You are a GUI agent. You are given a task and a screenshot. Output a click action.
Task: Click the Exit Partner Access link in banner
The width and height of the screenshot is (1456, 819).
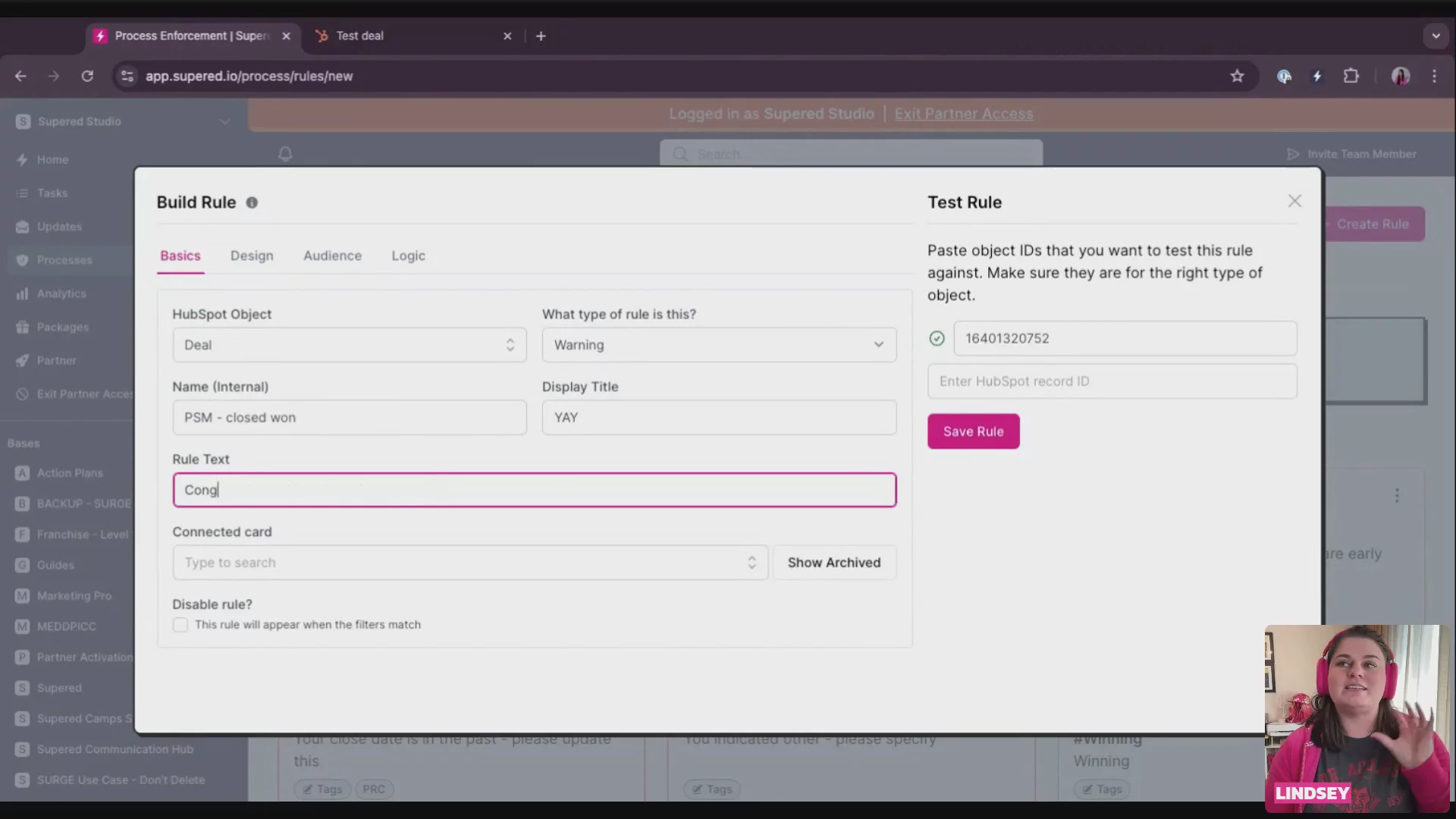point(964,114)
